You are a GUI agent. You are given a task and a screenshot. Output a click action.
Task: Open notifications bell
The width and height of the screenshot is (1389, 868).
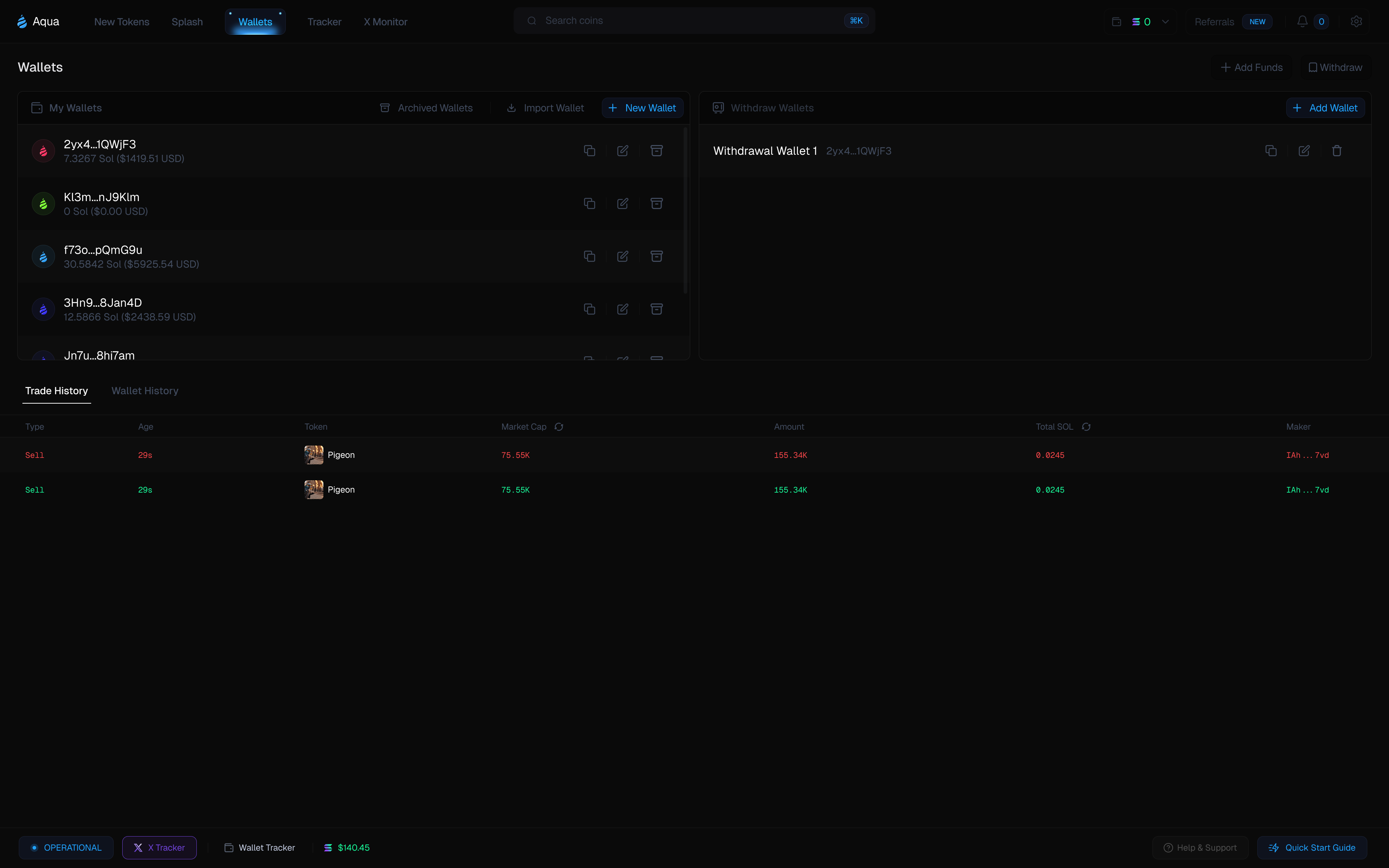pos(1302,21)
